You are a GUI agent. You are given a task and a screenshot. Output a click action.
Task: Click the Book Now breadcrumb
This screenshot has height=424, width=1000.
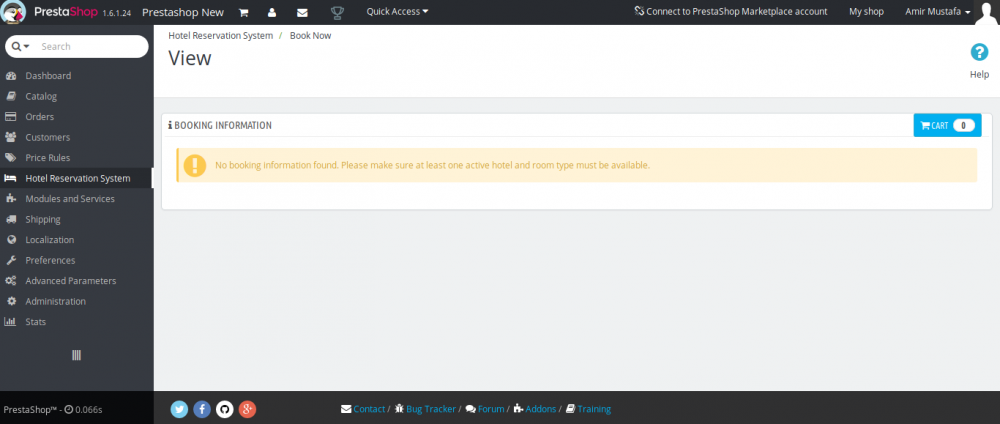[x=311, y=36]
